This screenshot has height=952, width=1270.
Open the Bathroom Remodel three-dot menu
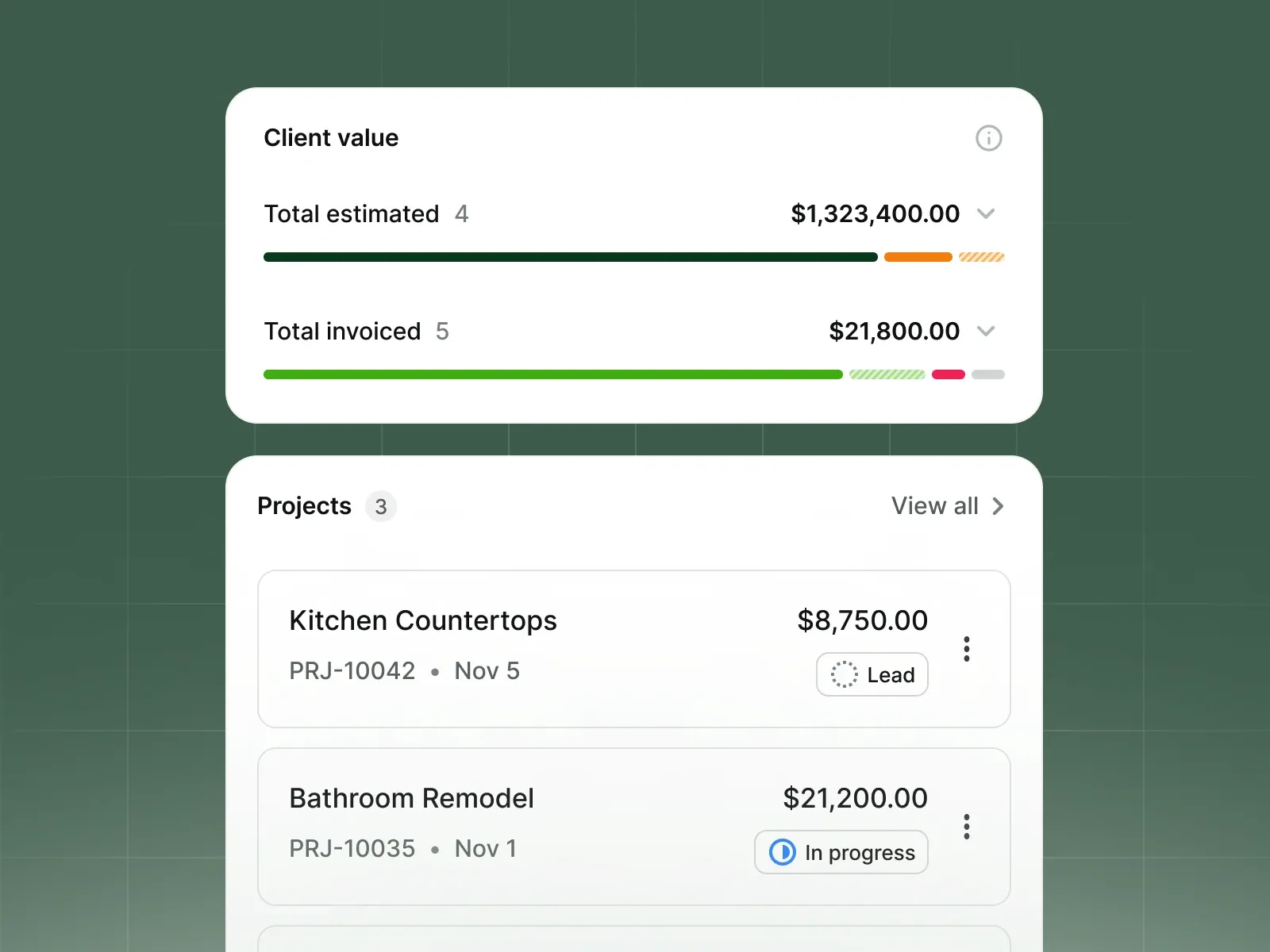(x=967, y=827)
